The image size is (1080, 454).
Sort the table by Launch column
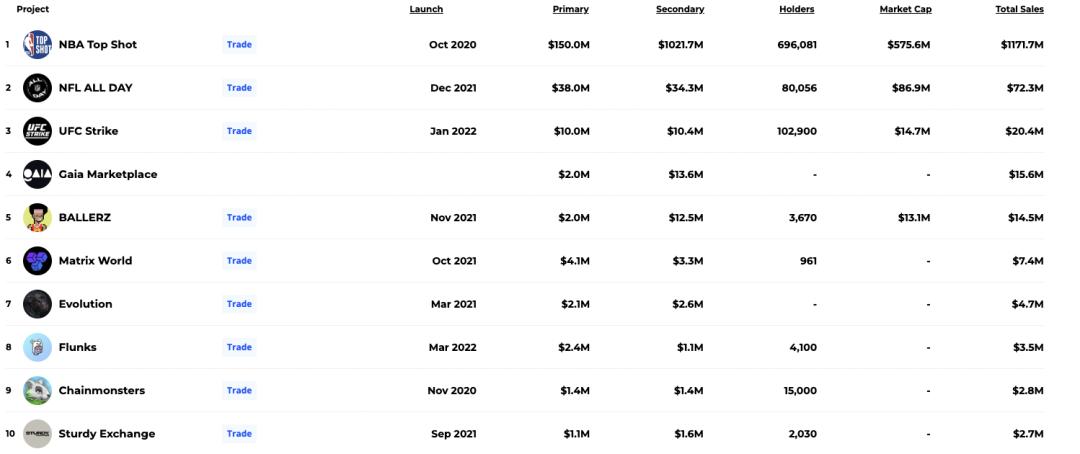[426, 9]
